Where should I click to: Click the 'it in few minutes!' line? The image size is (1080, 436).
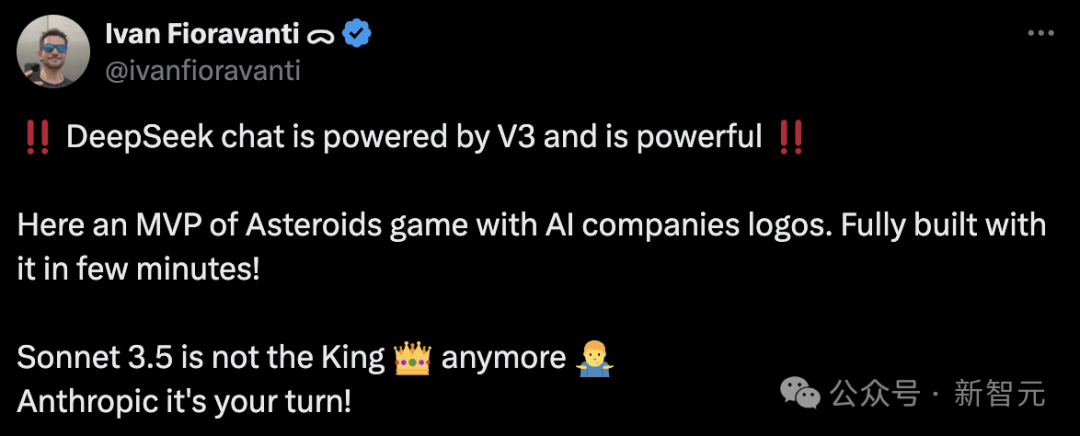(x=138, y=270)
